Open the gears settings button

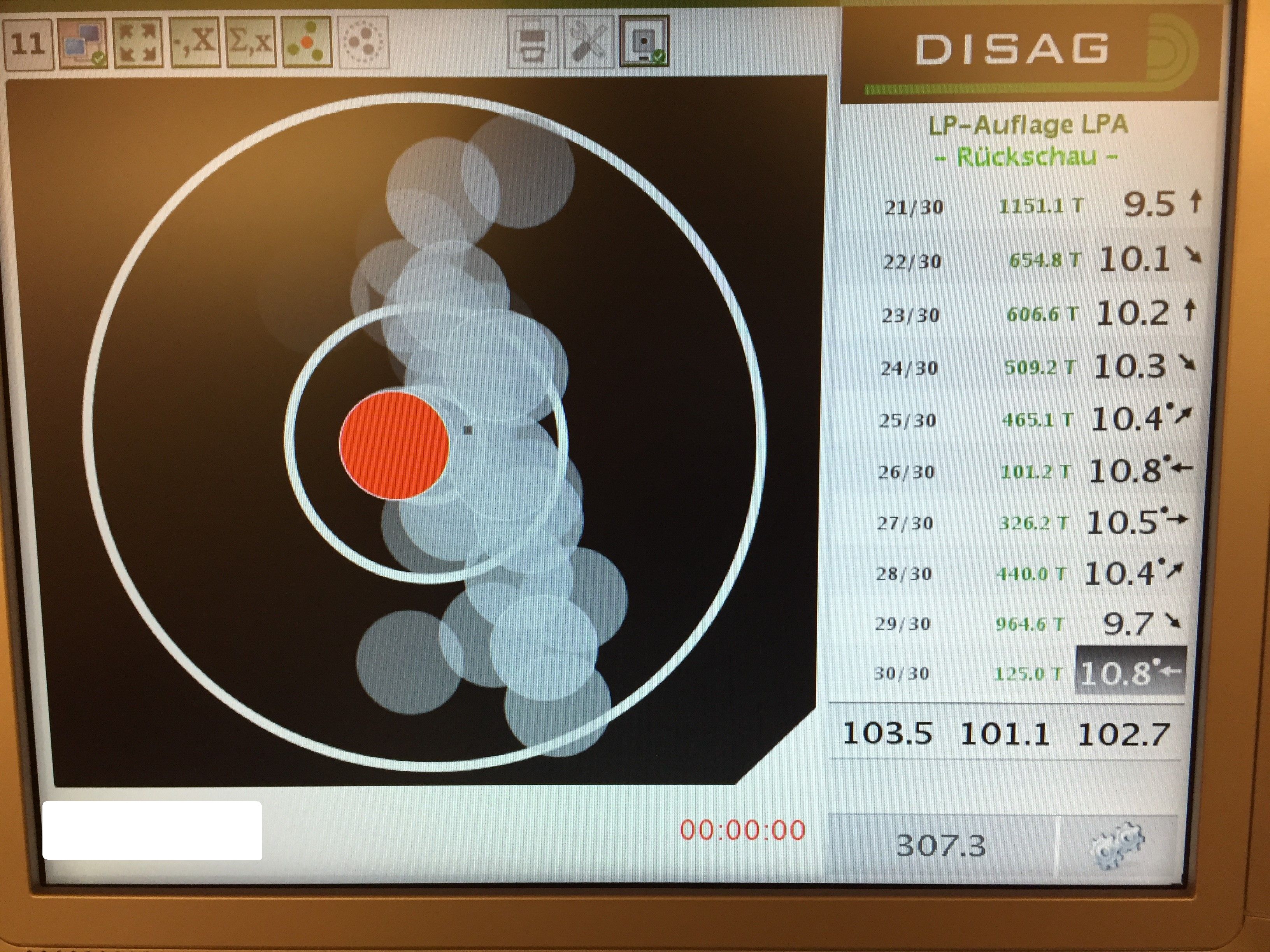click(x=1117, y=844)
